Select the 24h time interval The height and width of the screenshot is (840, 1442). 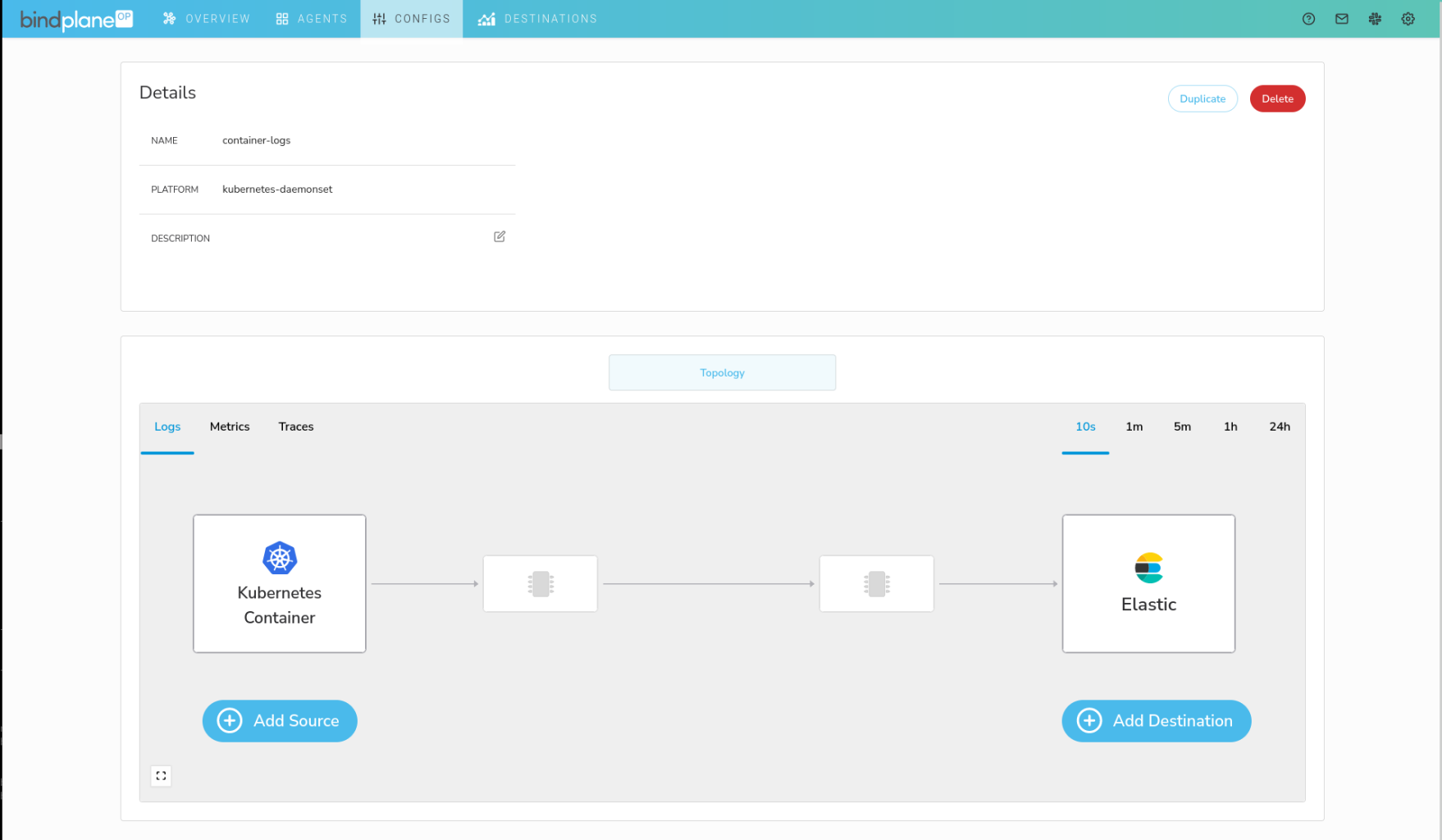pos(1280,427)
